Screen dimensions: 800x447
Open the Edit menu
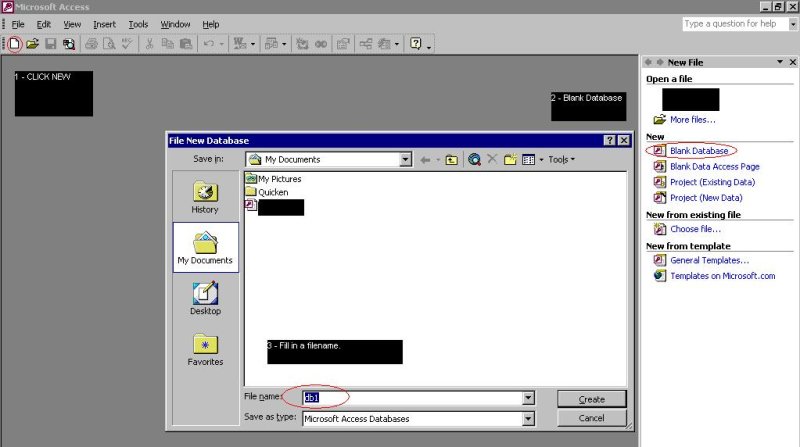click(44, 24)
